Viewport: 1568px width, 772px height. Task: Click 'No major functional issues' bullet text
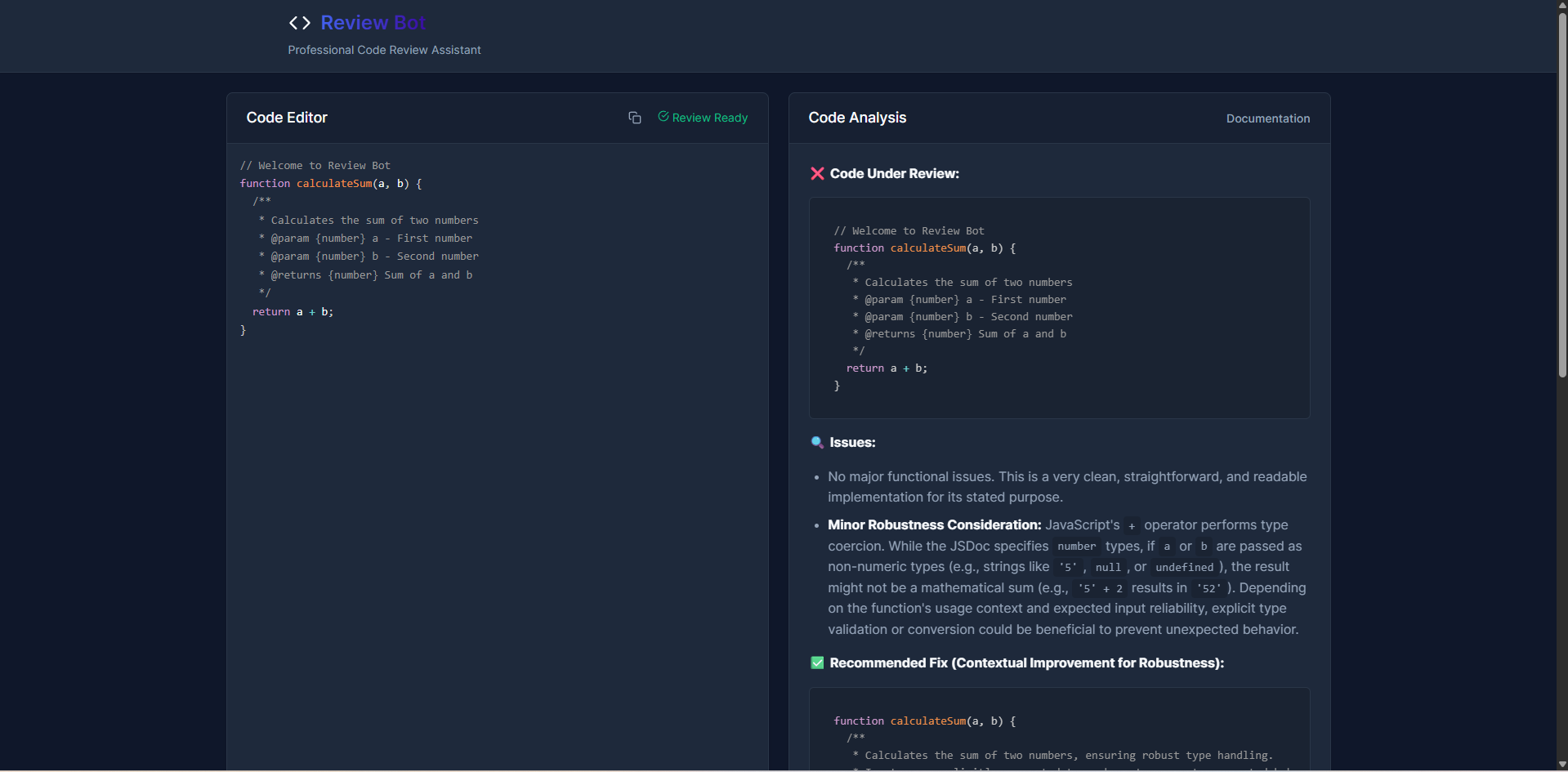pos(1067,487)
